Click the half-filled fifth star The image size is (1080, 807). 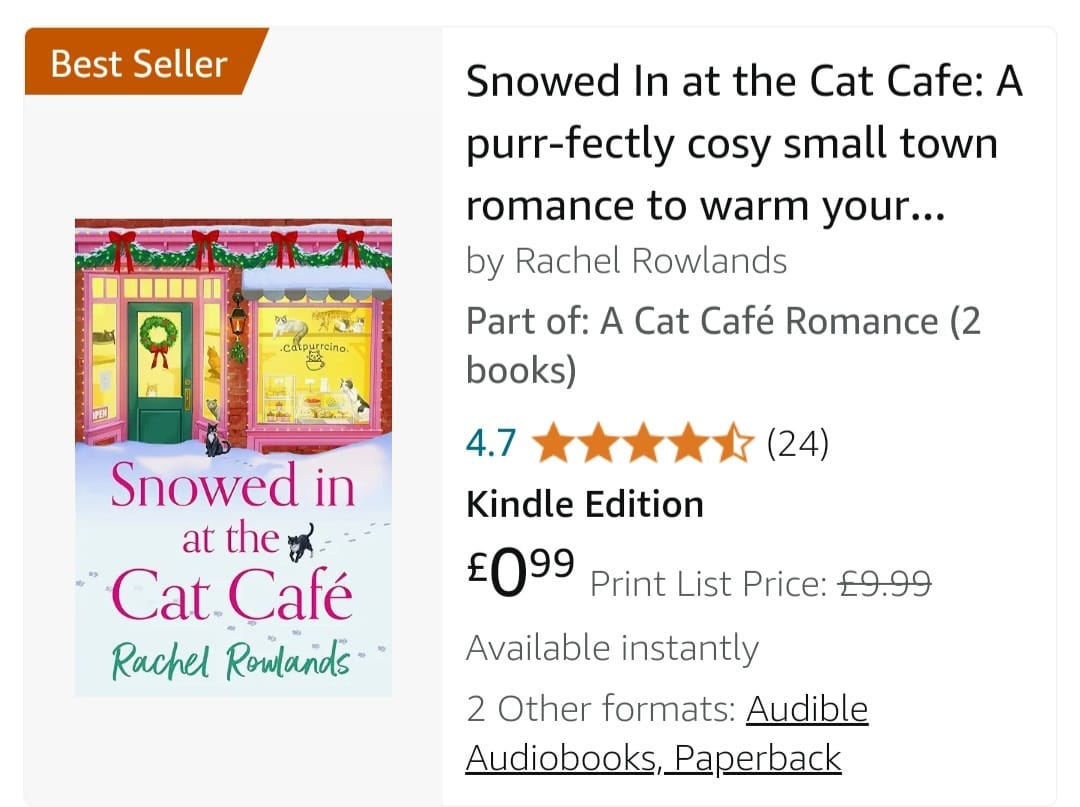click(x=732, y=443)
